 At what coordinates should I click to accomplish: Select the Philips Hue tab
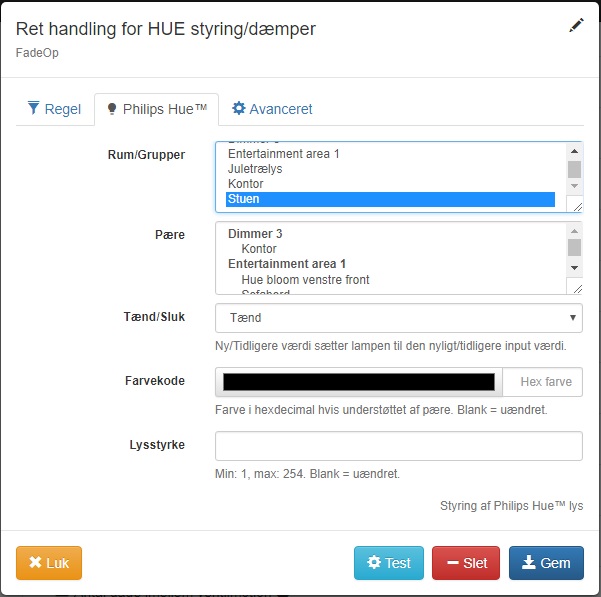tap(155, 109)
